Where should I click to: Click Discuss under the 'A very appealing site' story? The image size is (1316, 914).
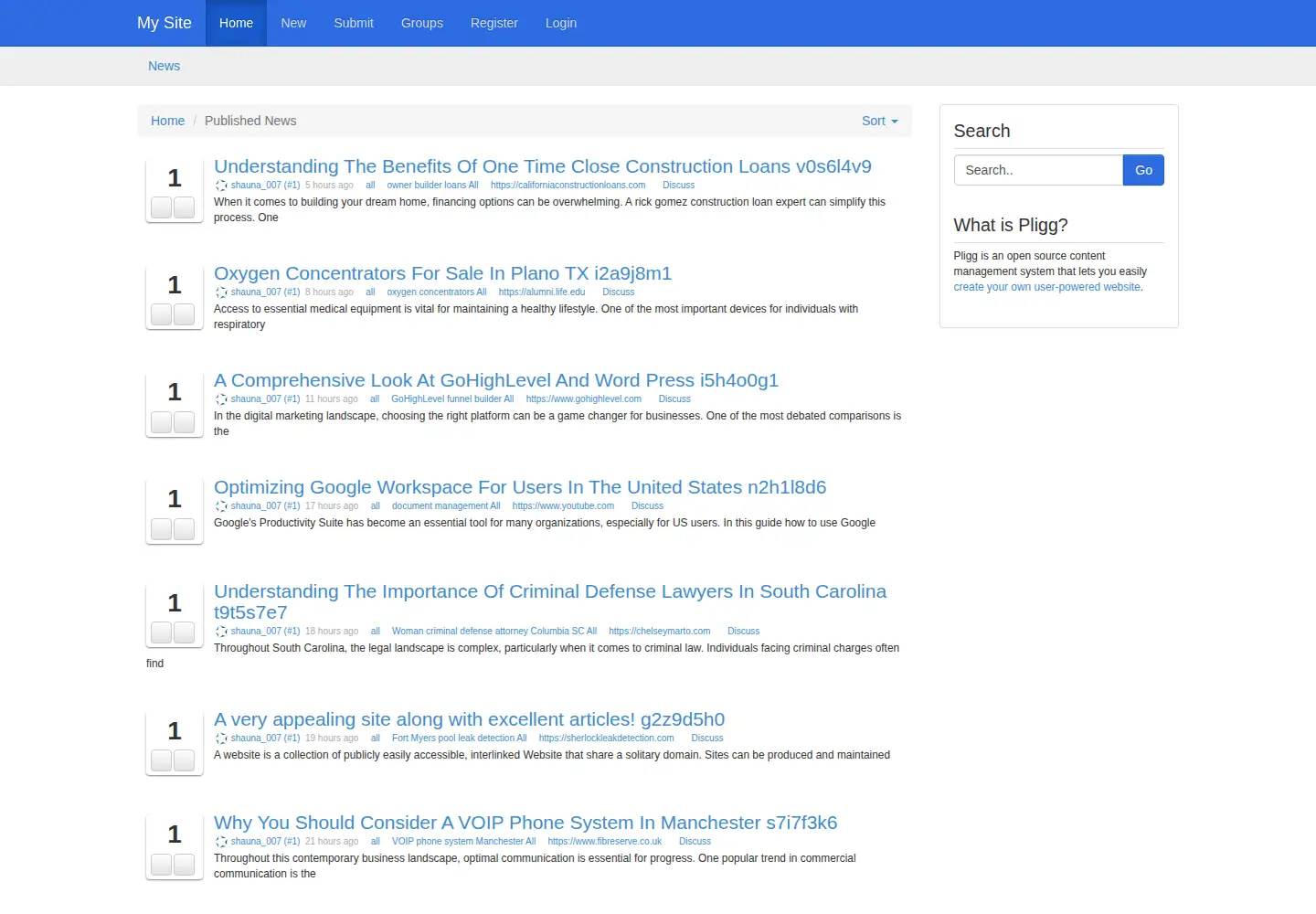coord(707,739)
